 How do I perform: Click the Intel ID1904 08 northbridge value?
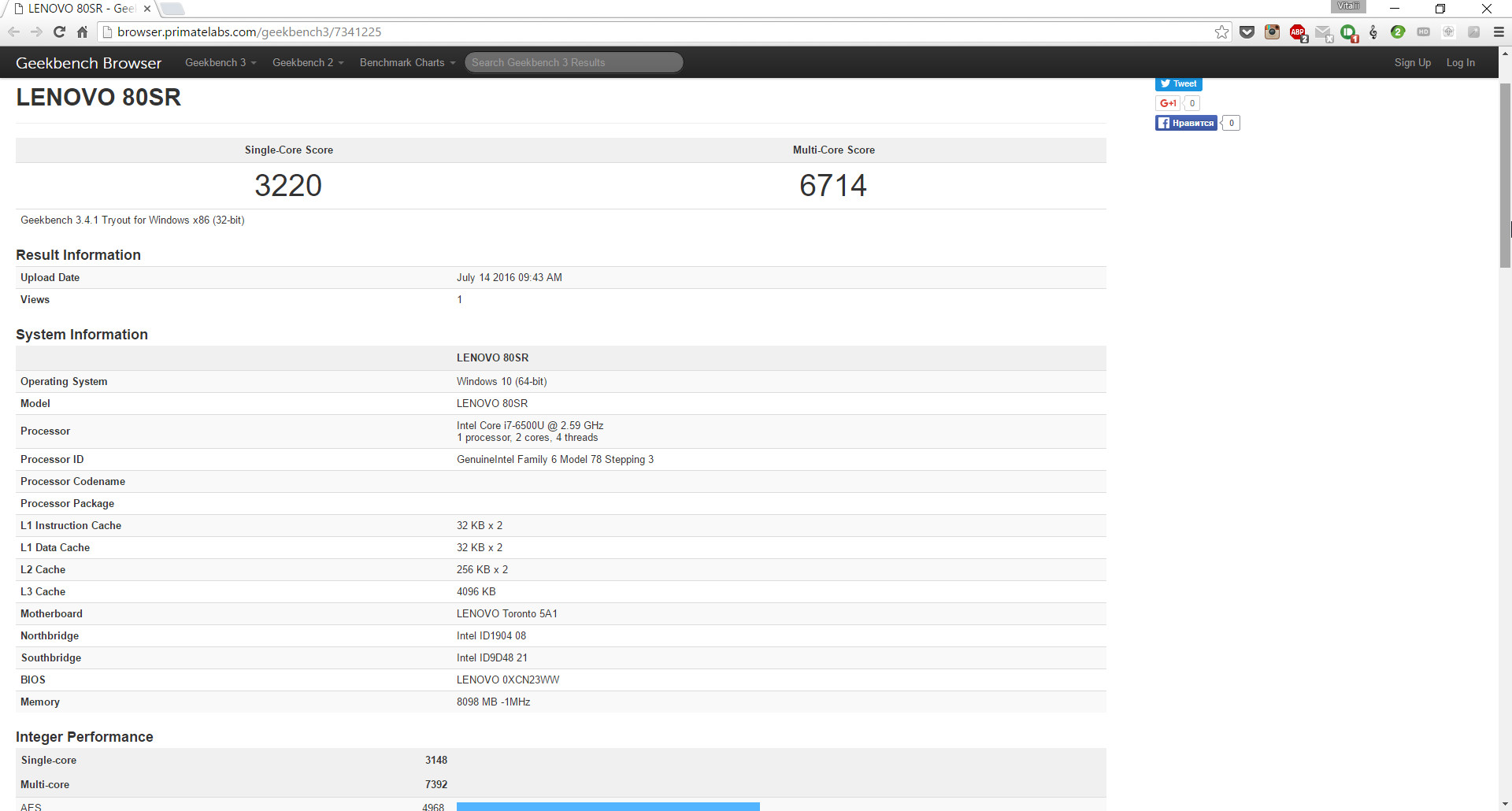click(x=491, y=636)
